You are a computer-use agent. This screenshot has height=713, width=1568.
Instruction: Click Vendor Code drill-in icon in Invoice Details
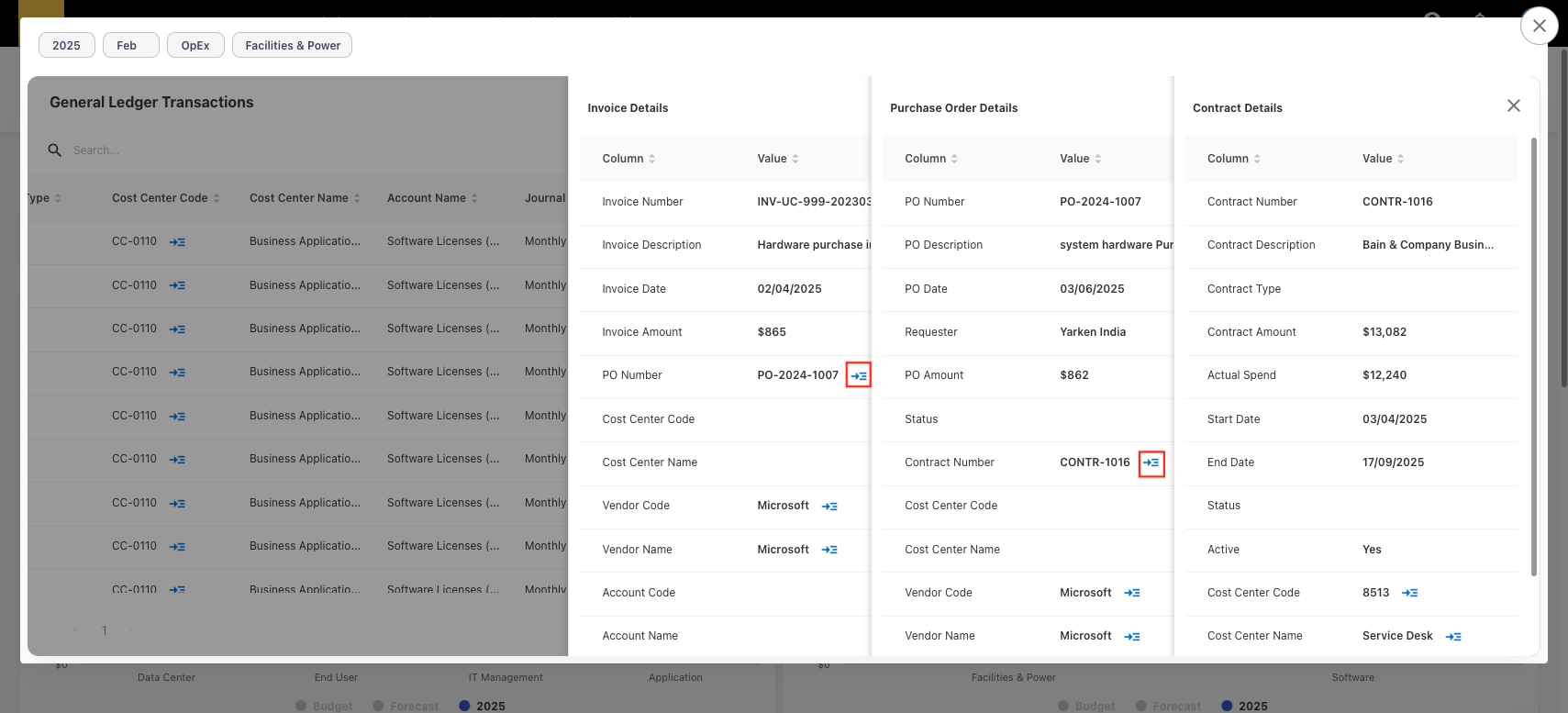pyautogui.click(x=829, y=506)
